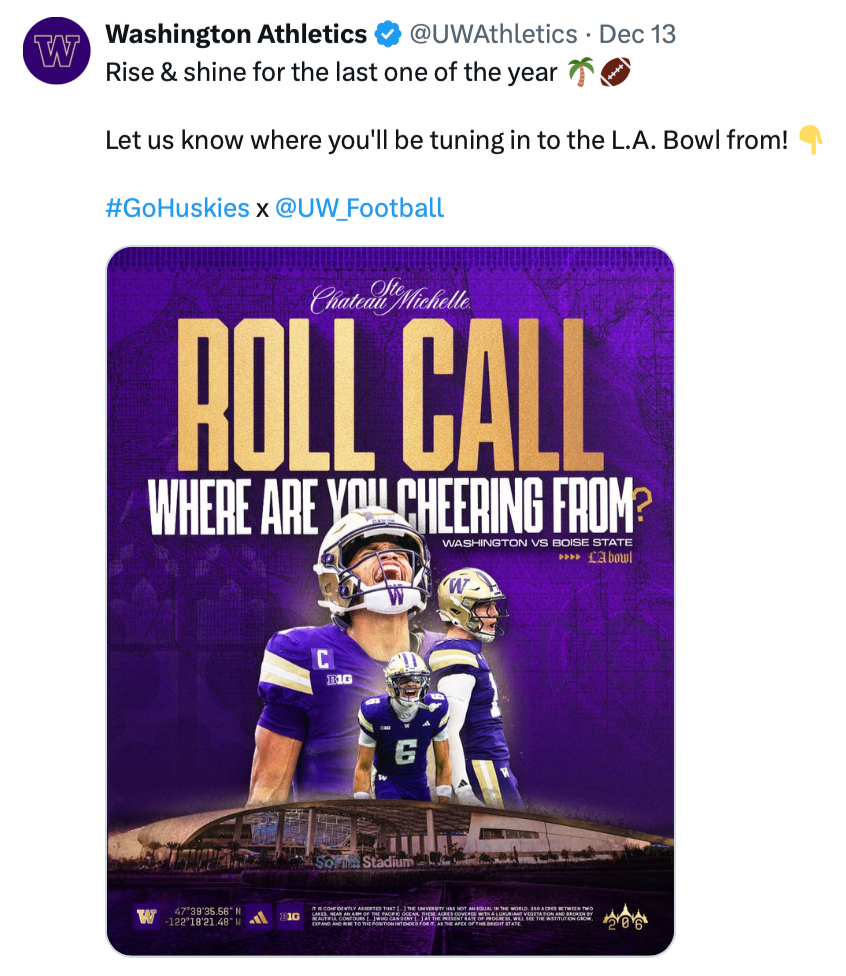Click the football emoji

pyautogui.click(x=614, y=73)
